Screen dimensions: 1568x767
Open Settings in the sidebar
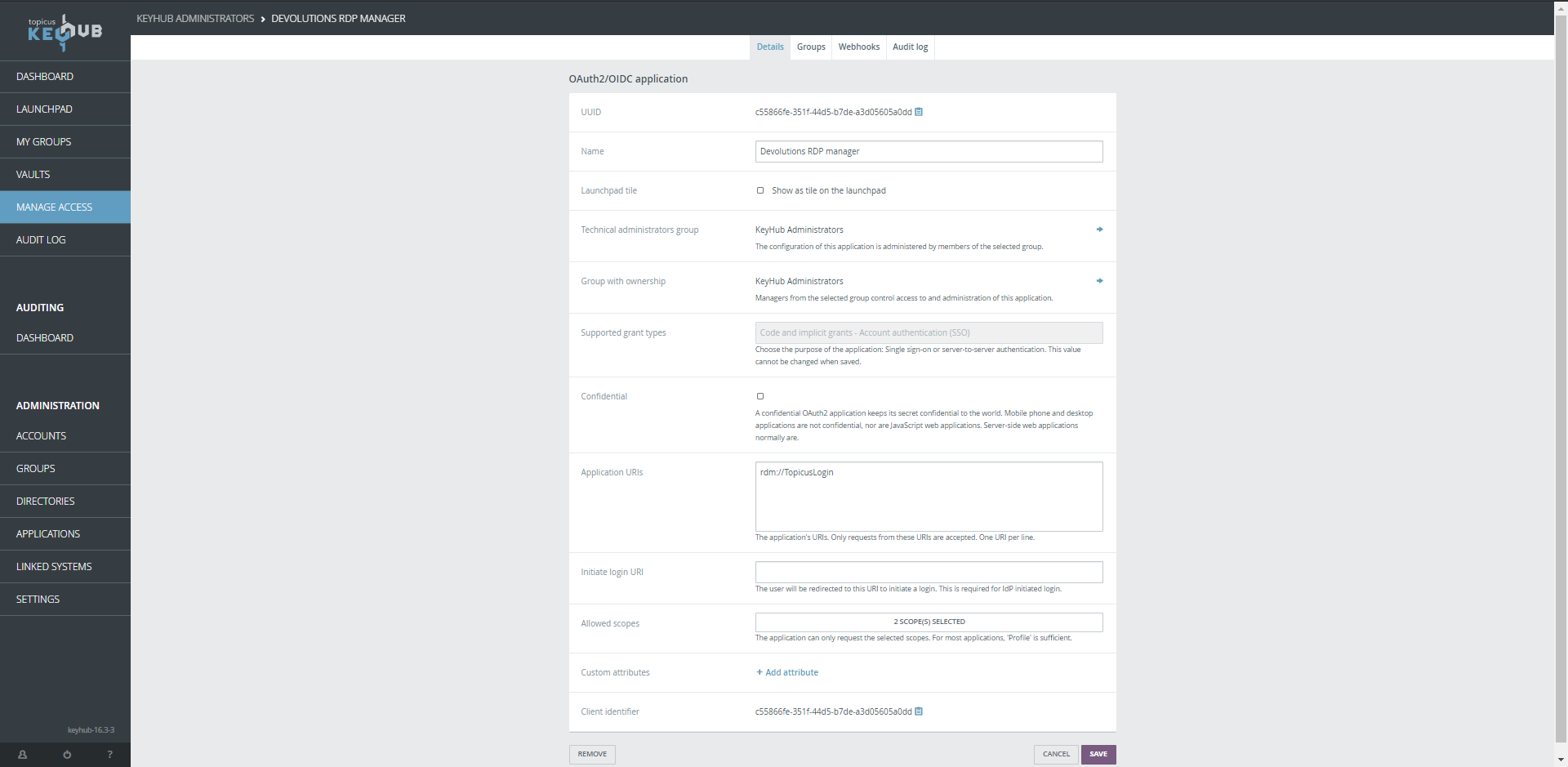[x=65, y=600]
